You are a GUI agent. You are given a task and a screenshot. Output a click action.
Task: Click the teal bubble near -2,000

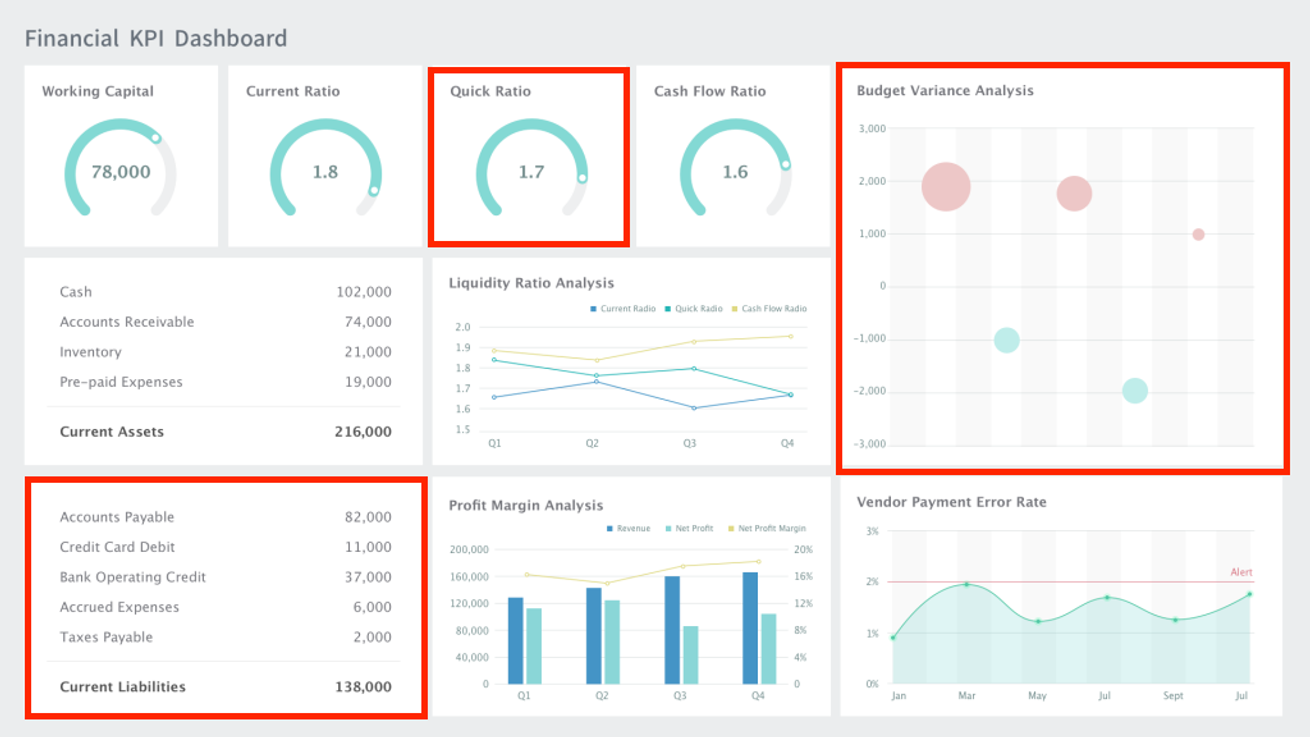click(x=1134, y=391)
